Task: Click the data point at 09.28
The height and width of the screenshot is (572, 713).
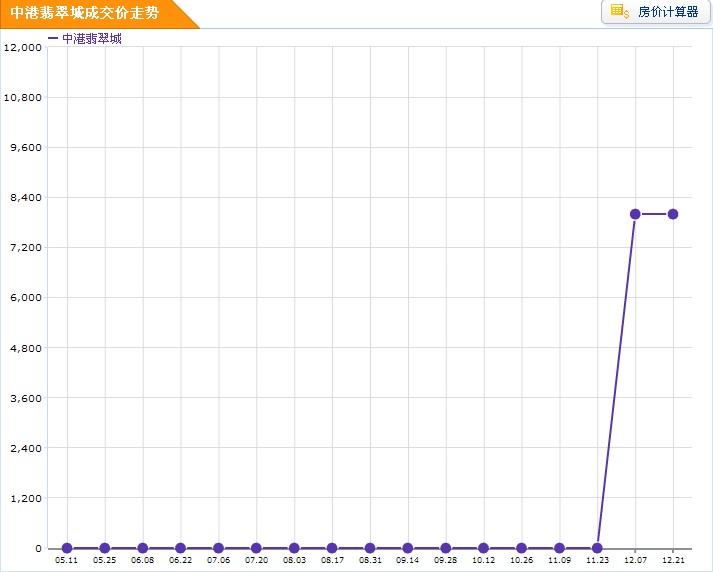Action: [446, 548]
